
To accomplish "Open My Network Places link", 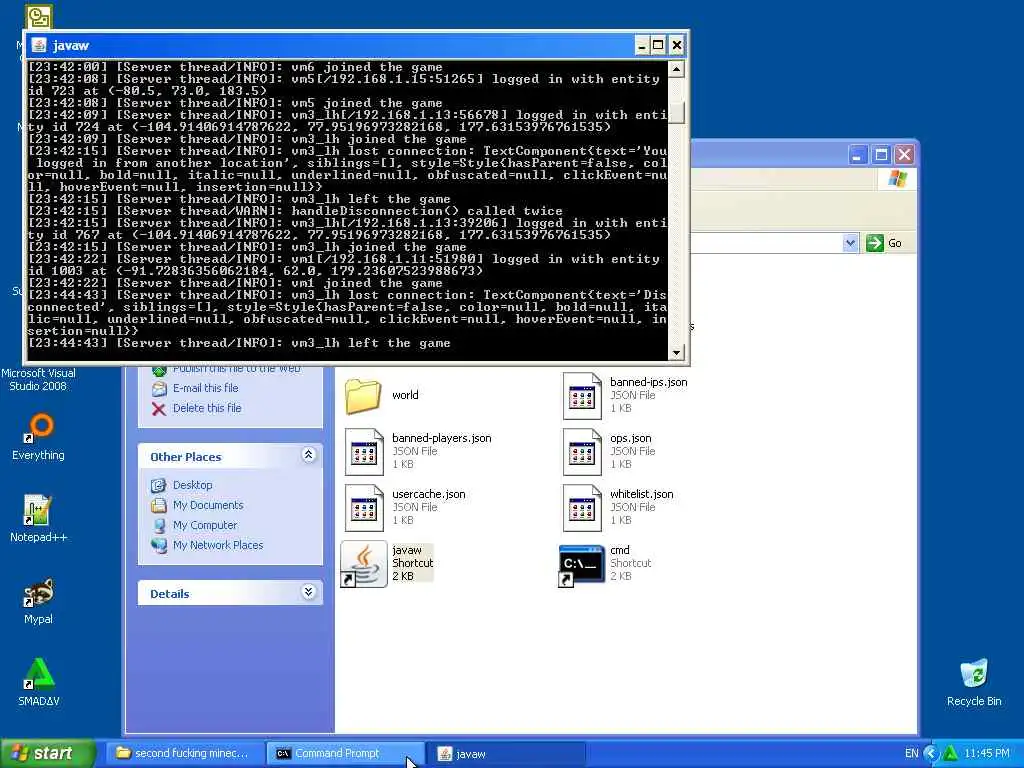I will tap(218, 545).
